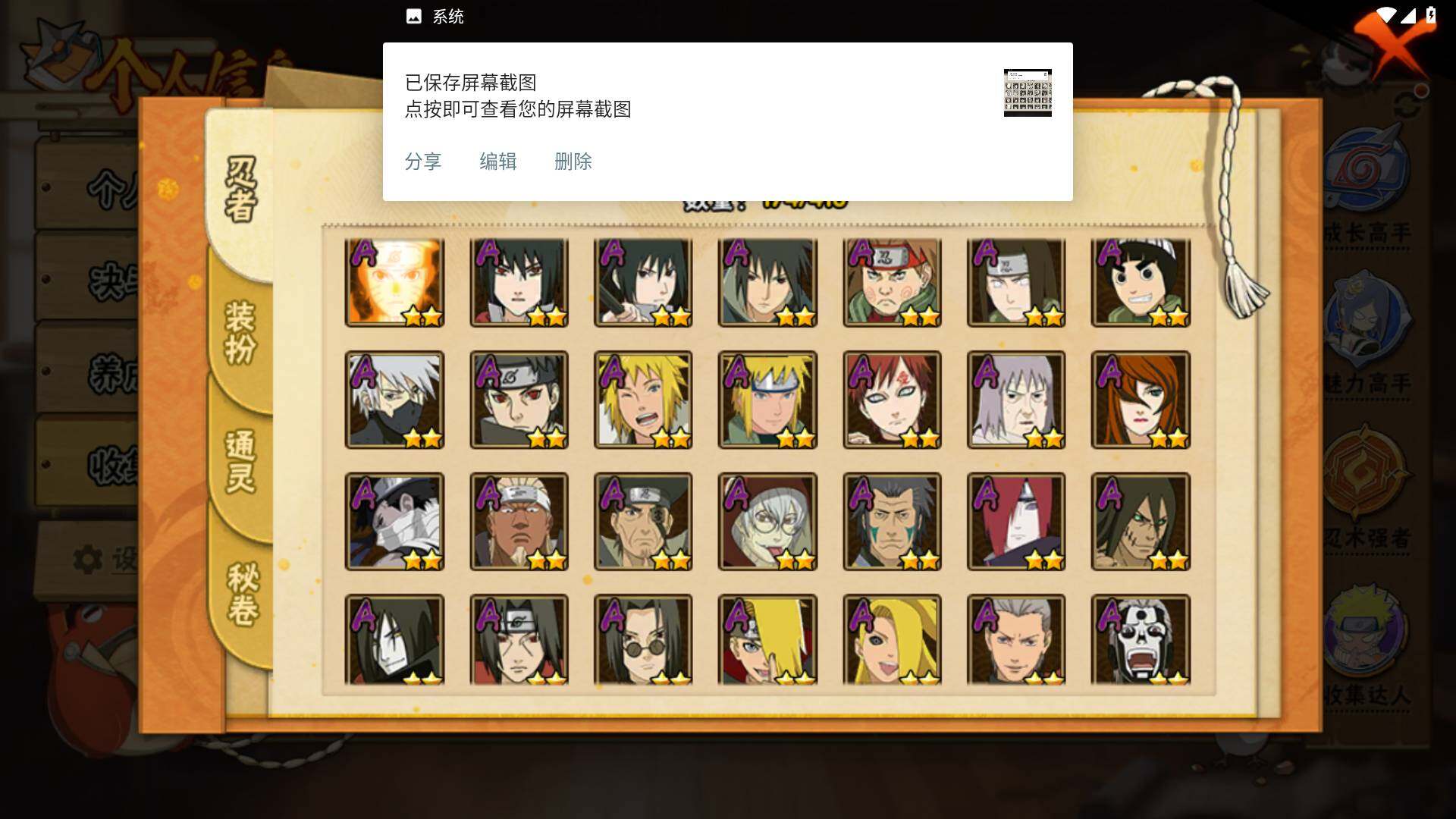Image resolution: width=1456 pixels, height=819 pixels.
Task: Select the red-haired Gaara ninja portrait
Action: point(892,400)
